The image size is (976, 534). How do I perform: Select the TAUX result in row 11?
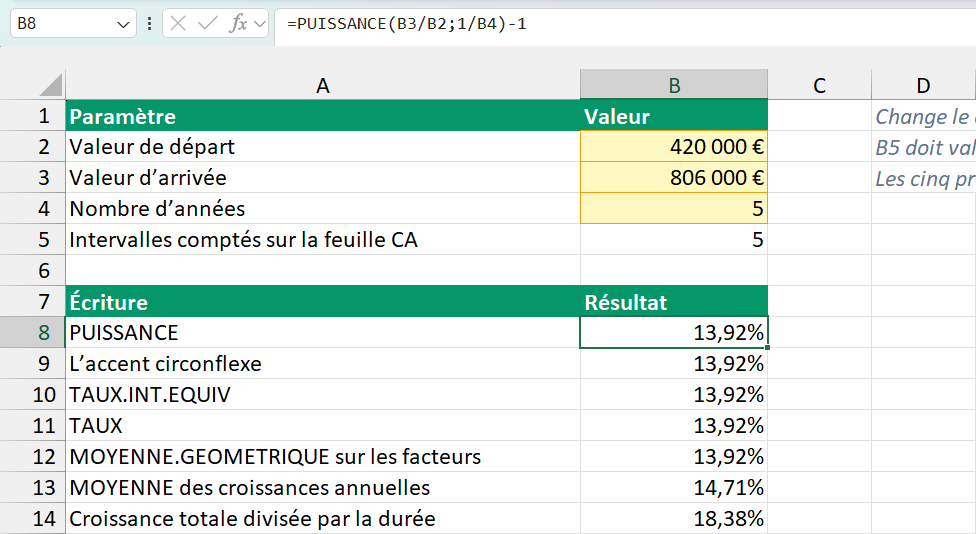[x=673, y=426]
